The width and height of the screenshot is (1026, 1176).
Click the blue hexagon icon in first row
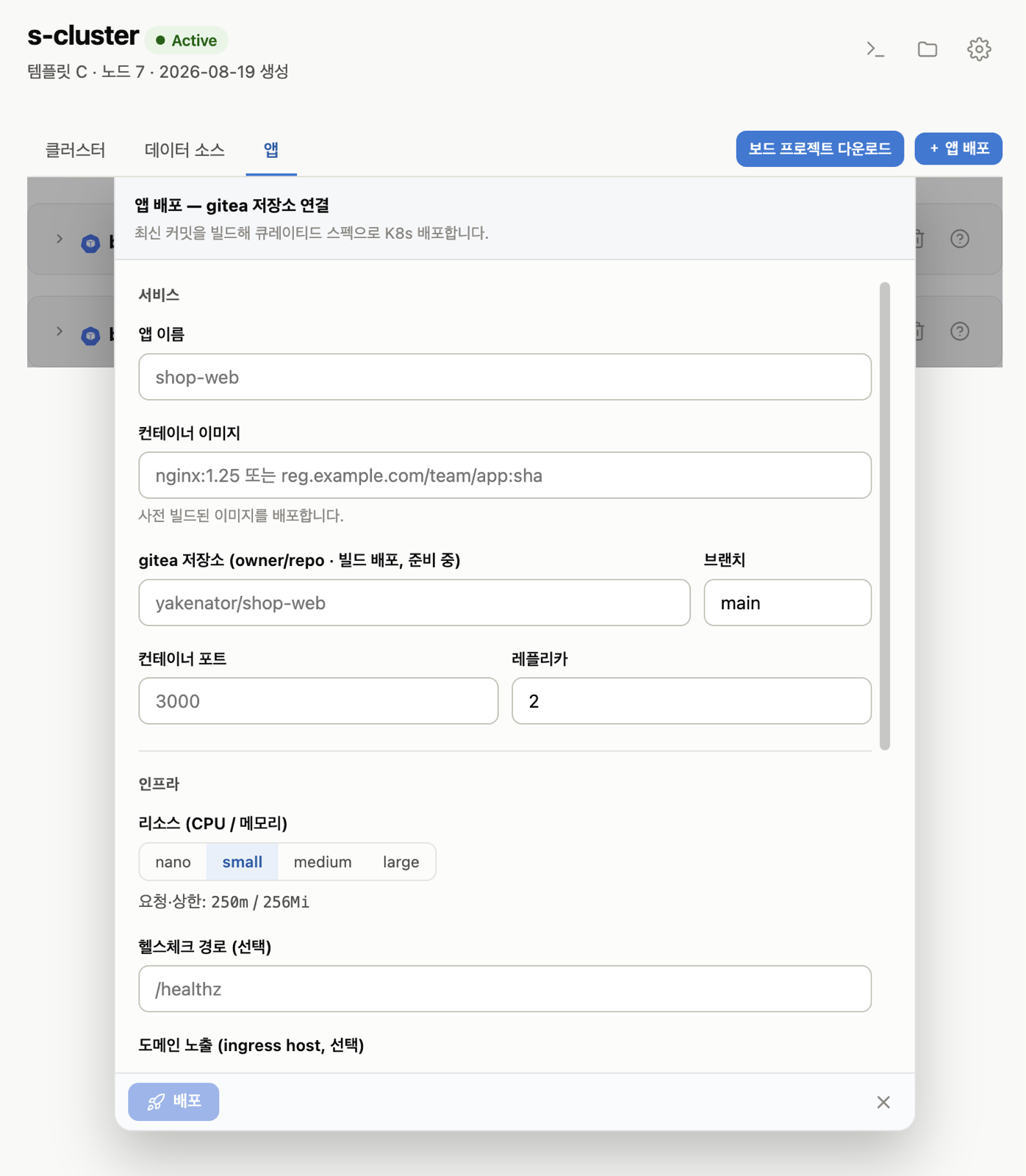tap(90, 243)
